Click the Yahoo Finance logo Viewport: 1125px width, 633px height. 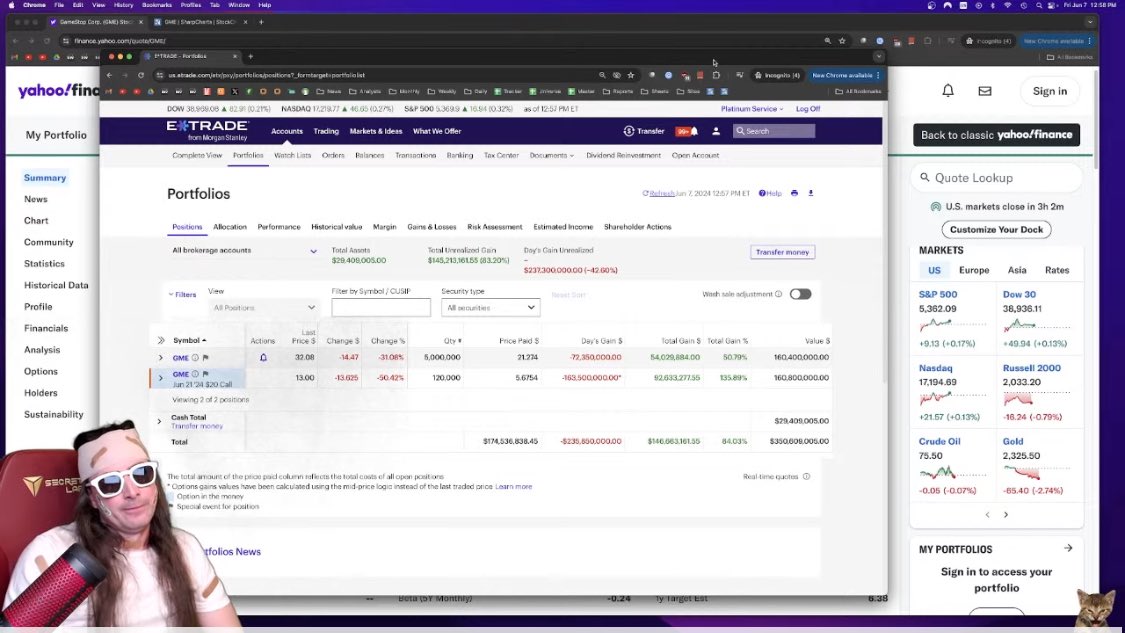tap(59, 90)
